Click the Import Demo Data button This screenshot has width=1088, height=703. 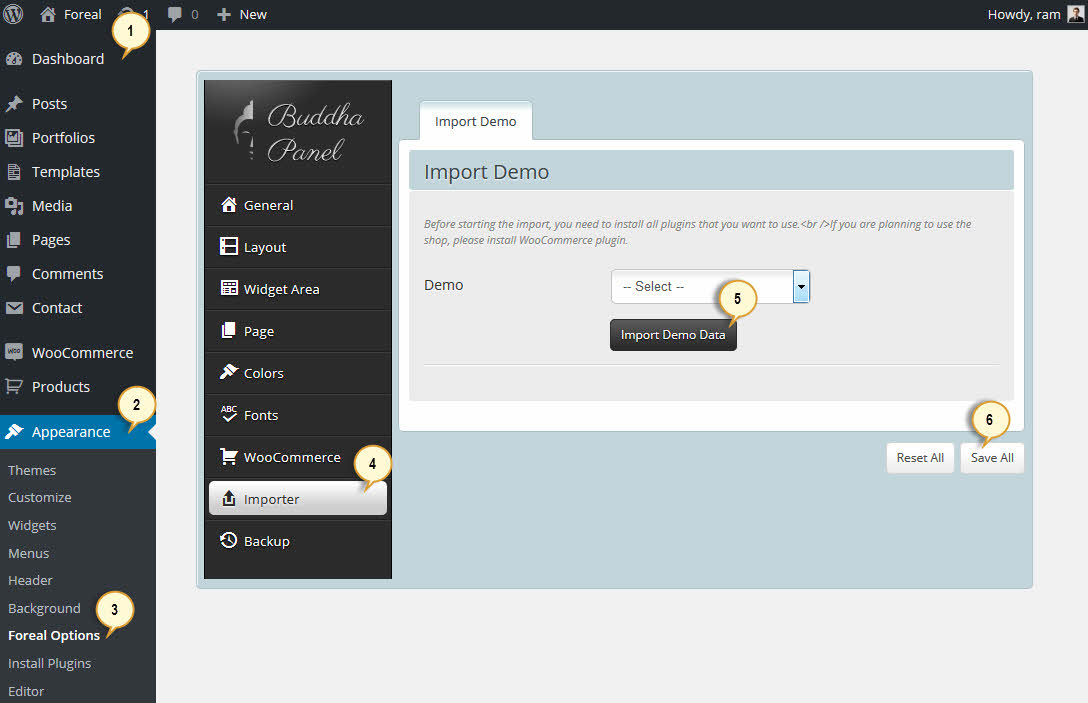pyautogui.click(x=673, y=334)
